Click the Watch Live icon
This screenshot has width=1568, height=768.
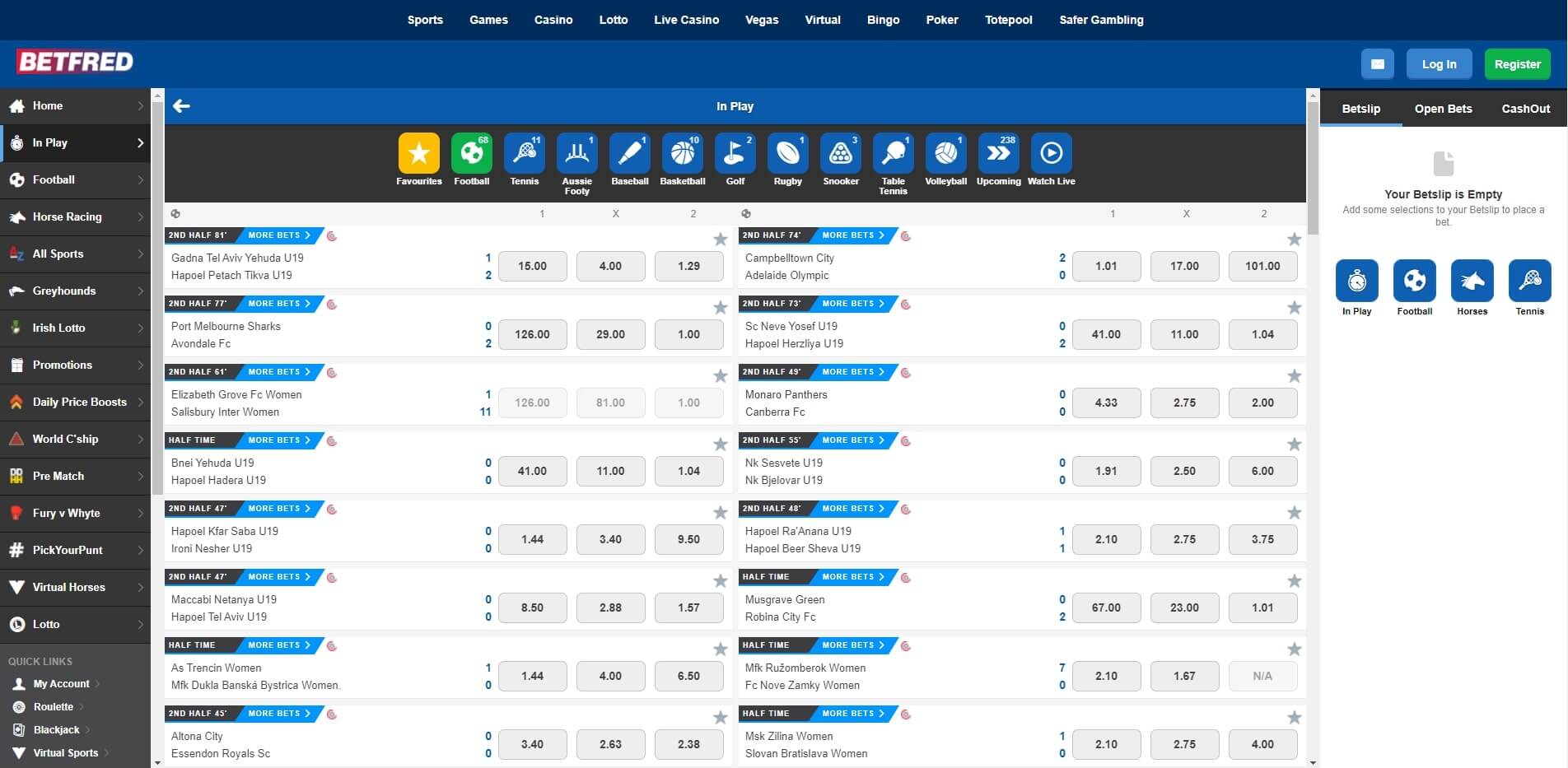[1051, 153]
